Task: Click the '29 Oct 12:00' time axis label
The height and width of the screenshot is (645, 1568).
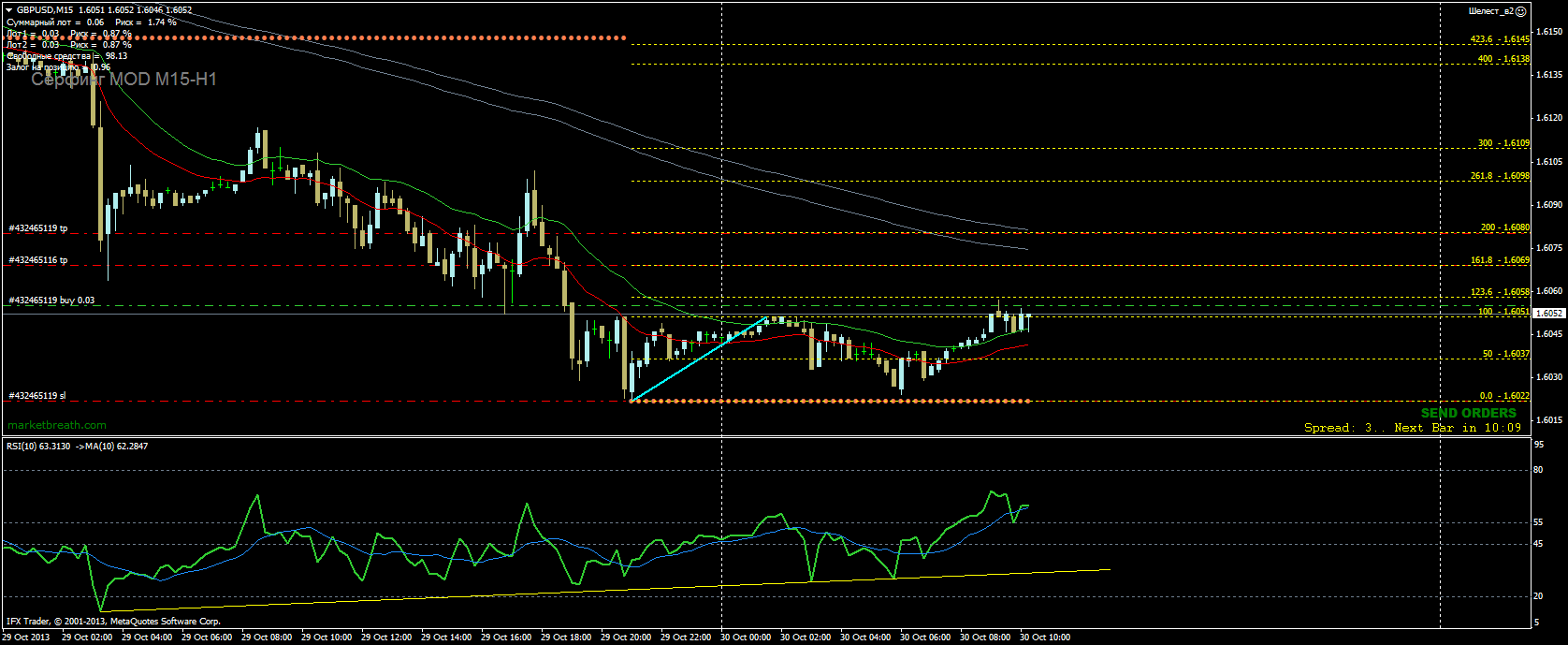Action: pyautogui.click(x=386, y=638)
